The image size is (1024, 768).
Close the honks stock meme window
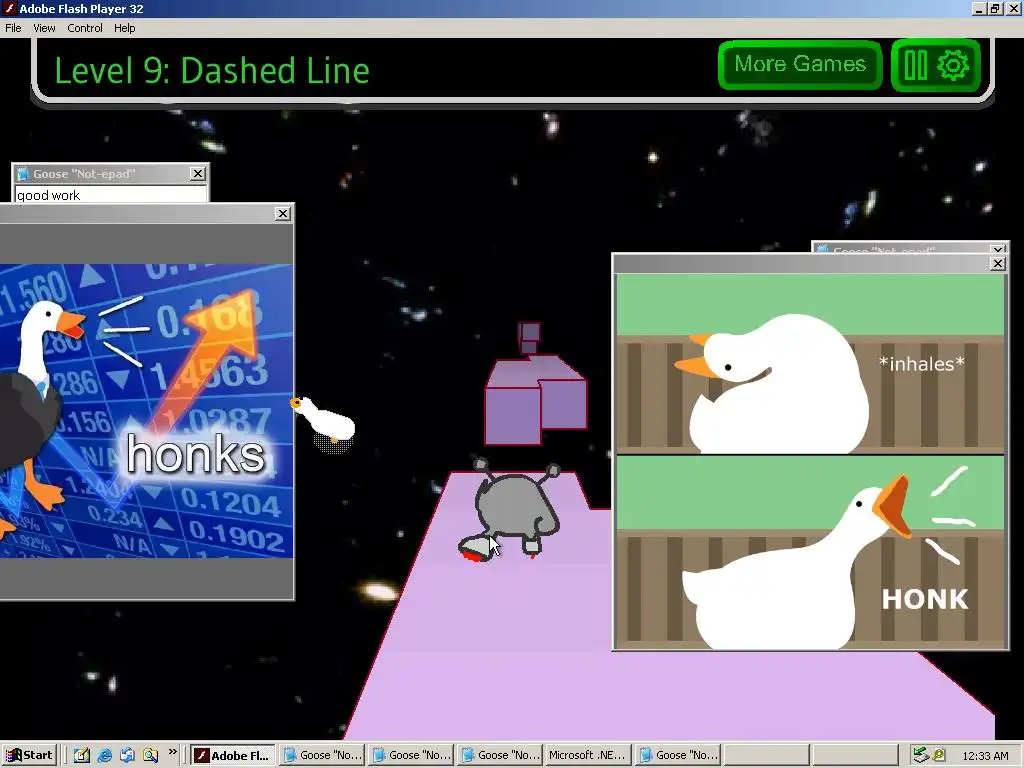tap(283, 214)
